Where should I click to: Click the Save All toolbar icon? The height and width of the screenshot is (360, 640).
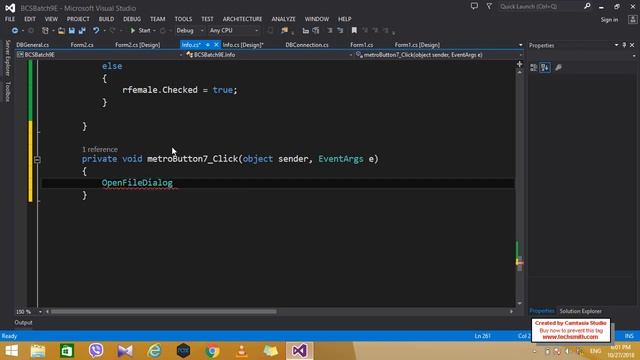[x=82, y=31]
